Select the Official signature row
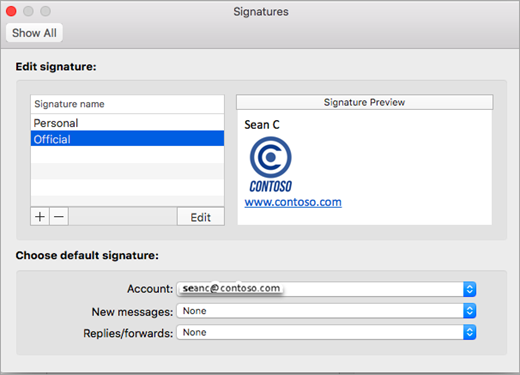 click(127, 139)
